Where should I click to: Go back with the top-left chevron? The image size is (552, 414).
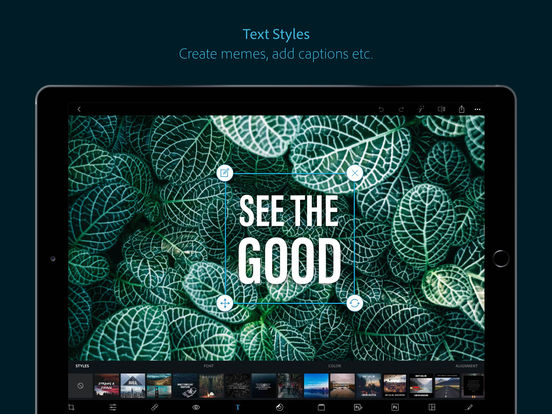pyautogui.click(x=79, y=109)
